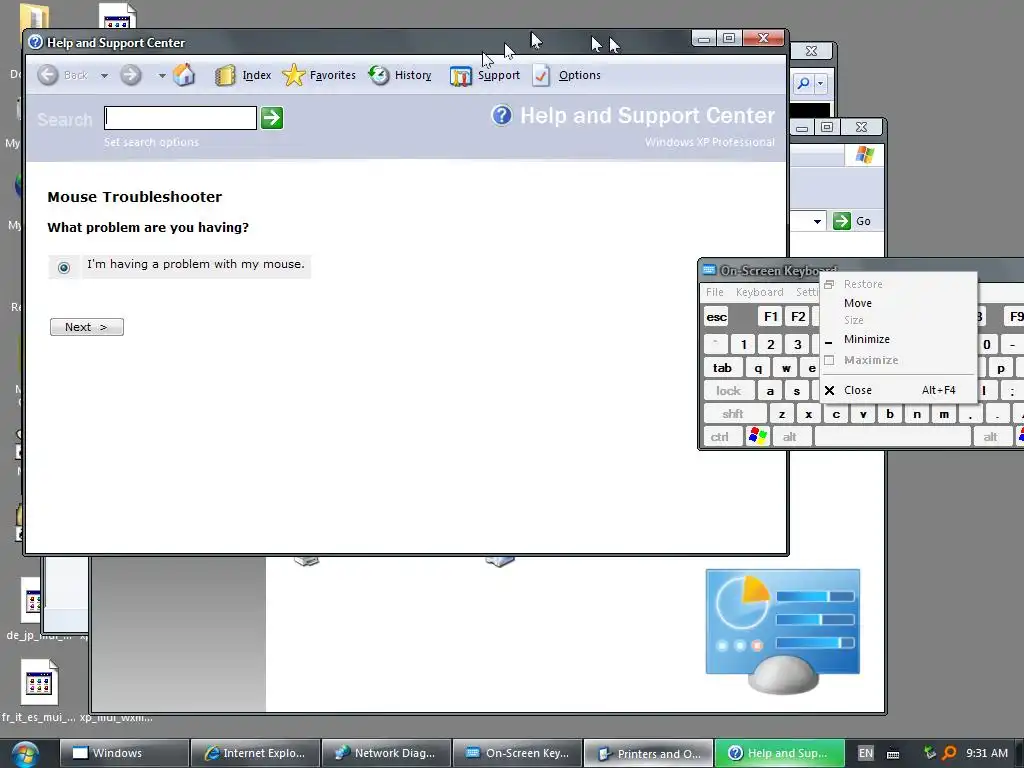Open the Support icon

coord(460,76)
